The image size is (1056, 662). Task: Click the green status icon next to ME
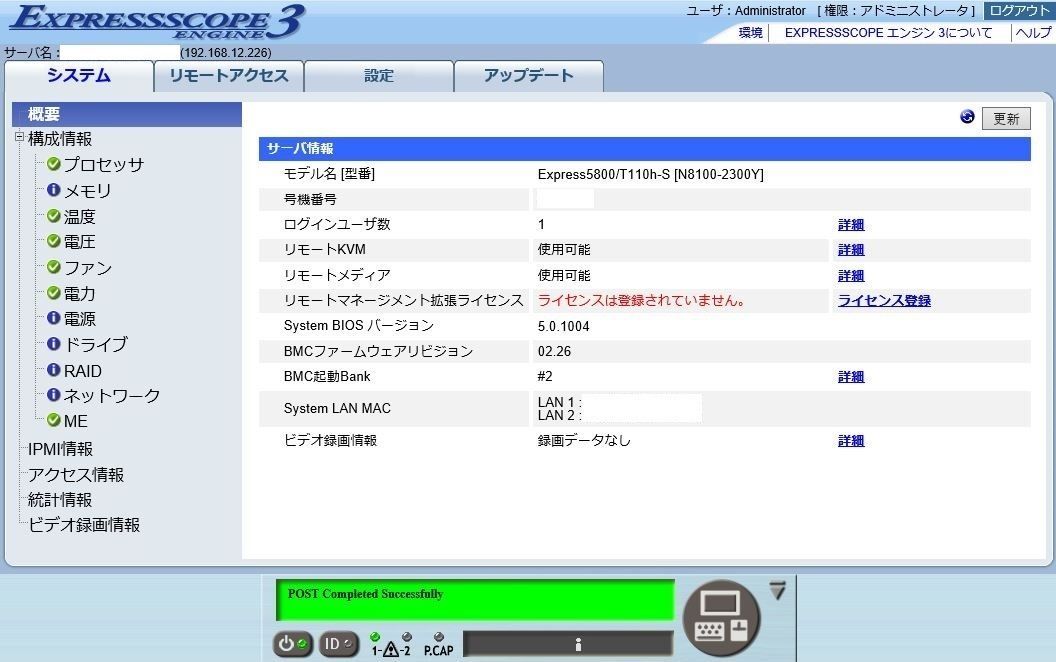point(52,421)
